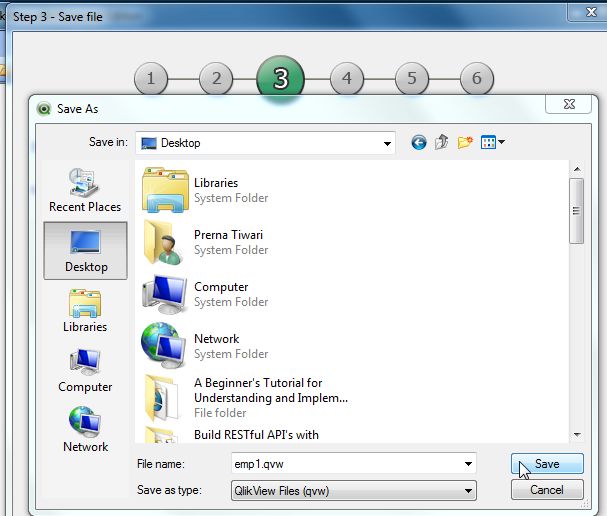Expand the File name history dropdown arrow
The height and width of the screenshot is (516, 607).
(468, 463)
